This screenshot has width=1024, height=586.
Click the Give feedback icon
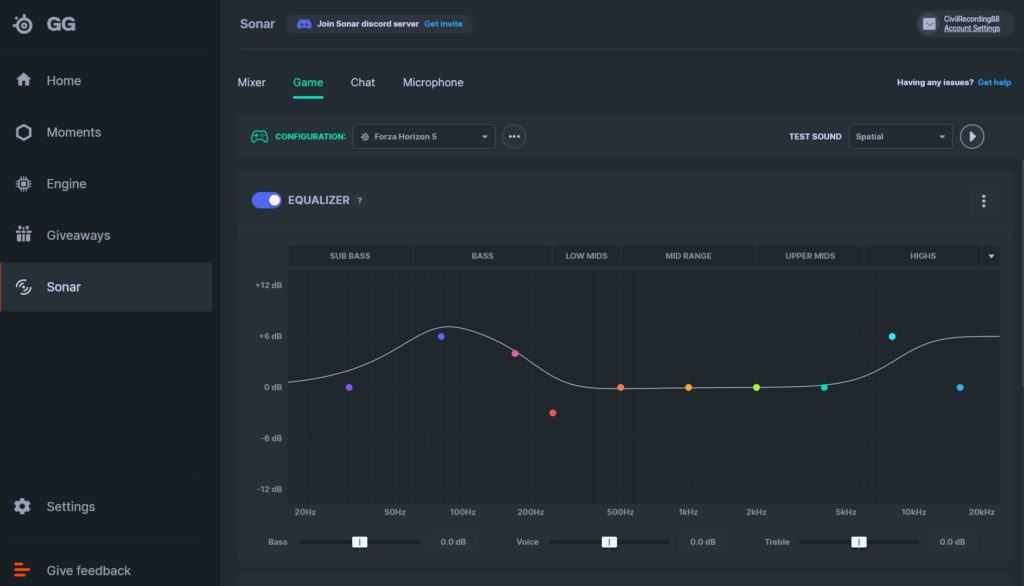23,571
